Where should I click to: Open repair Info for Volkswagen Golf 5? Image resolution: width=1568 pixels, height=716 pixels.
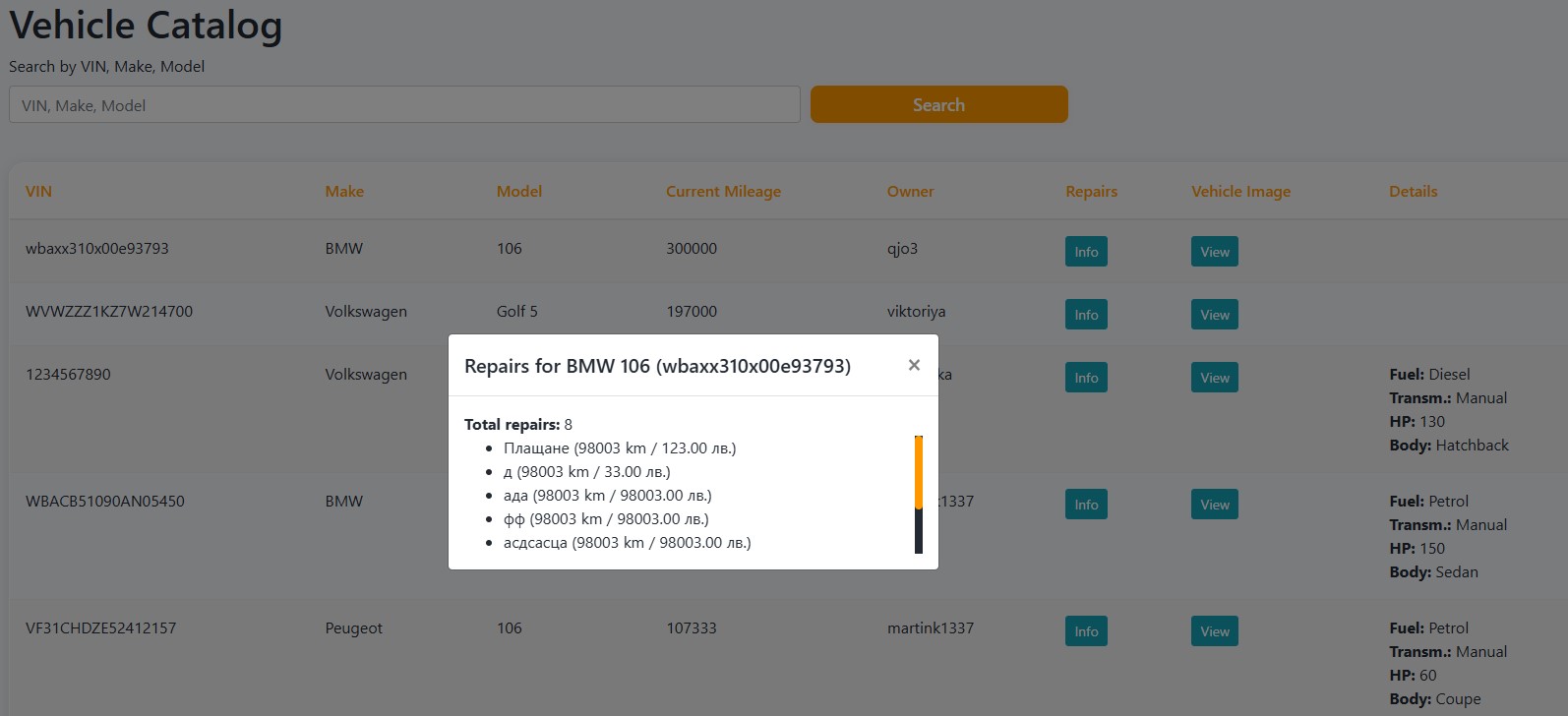coord(1086,315)
